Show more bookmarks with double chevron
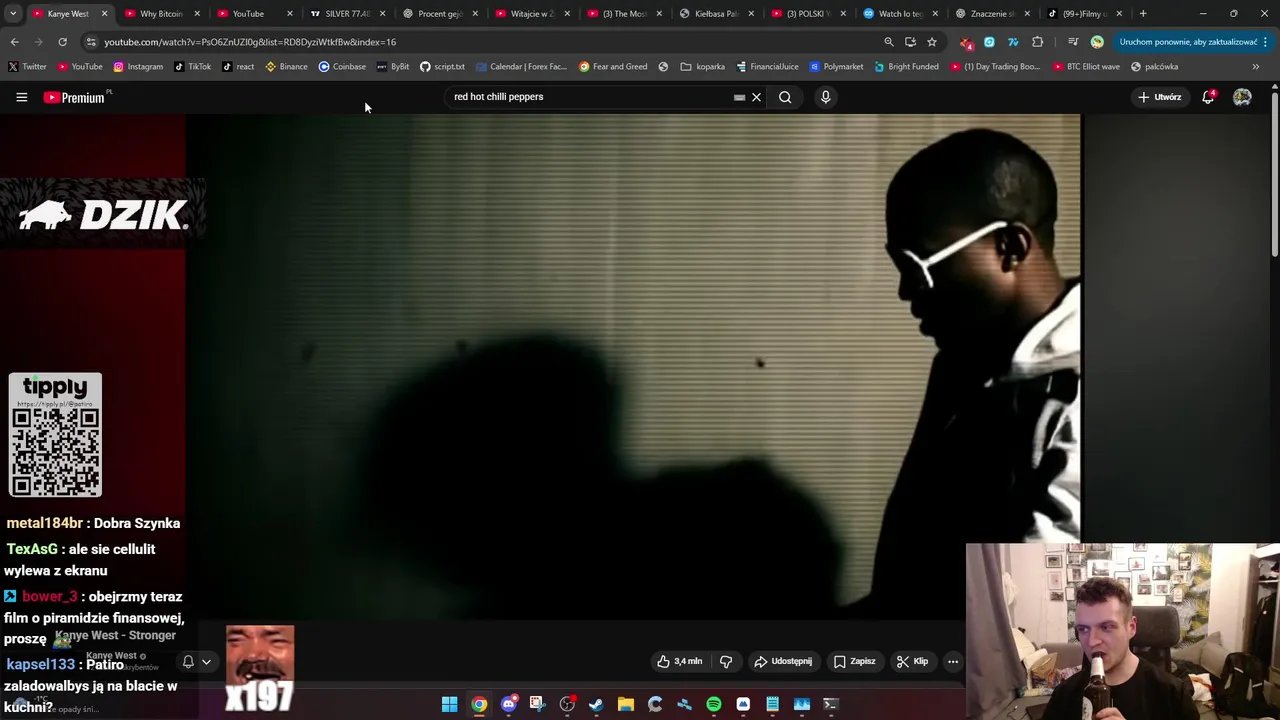1280x720 pixels. [x=1255, y=67]
